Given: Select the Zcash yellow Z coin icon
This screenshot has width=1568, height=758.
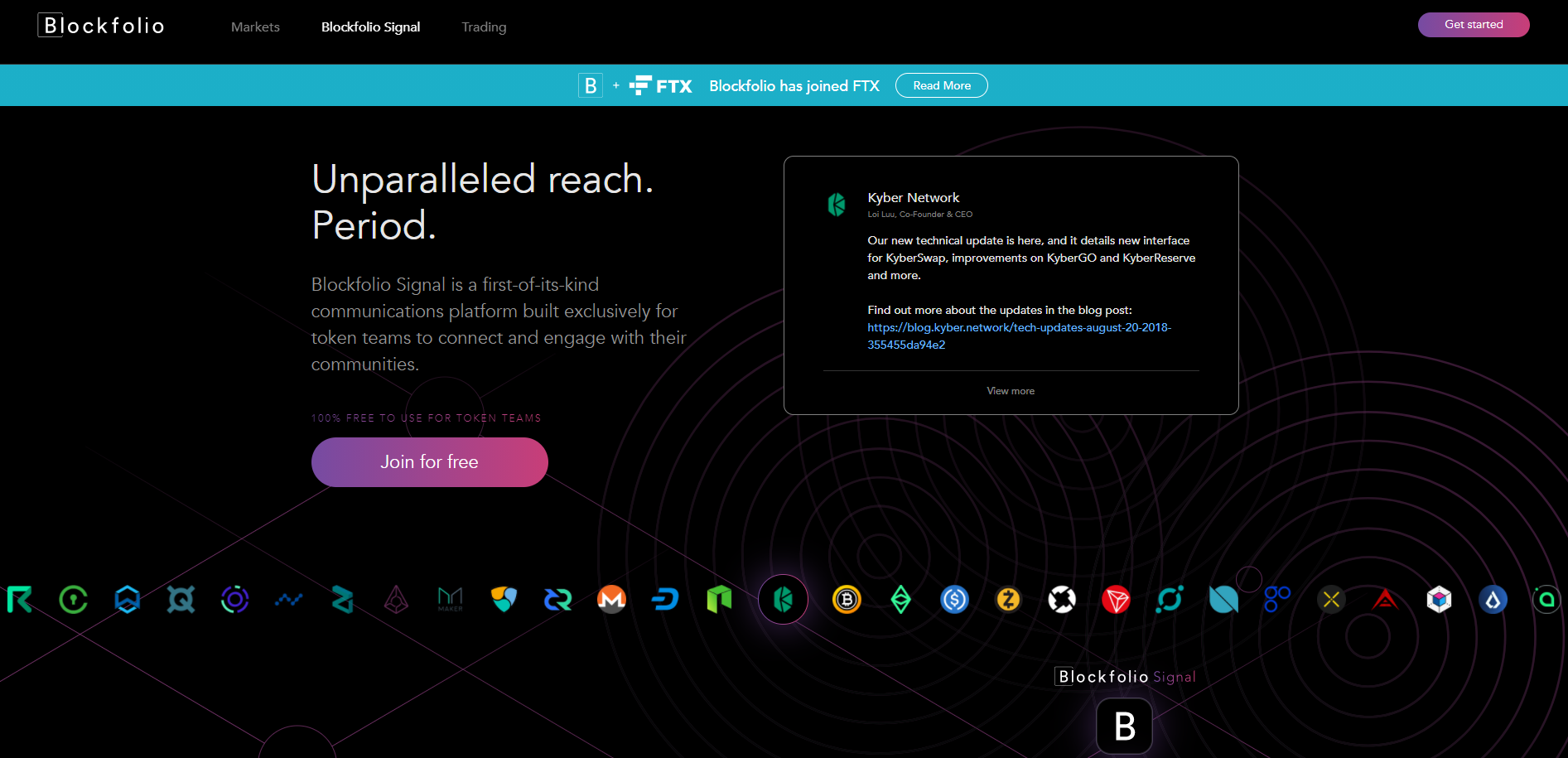Looking at the screenshot, I should tap(1008, 599).
